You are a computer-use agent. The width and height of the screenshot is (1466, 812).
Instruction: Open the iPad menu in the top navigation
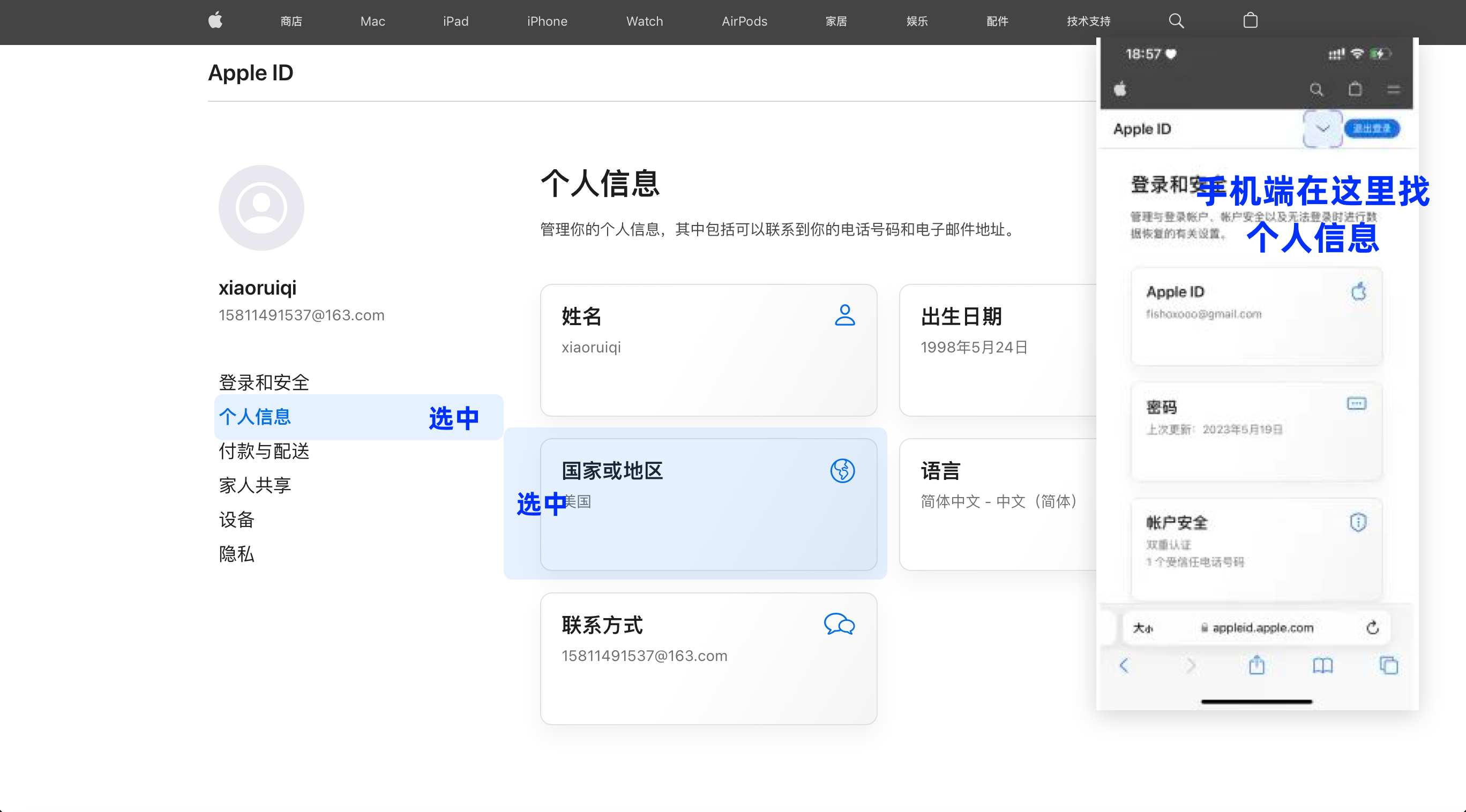pyautogui.click(x=456, y=21)
